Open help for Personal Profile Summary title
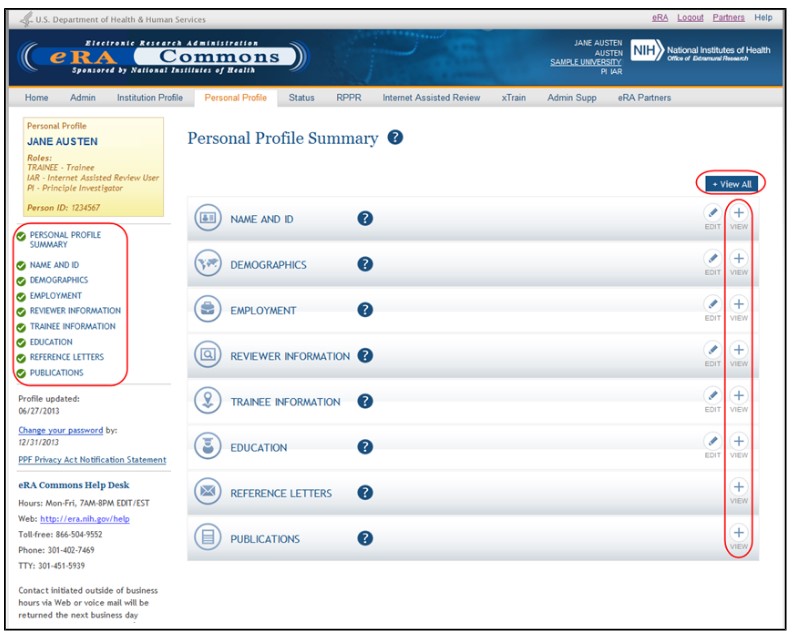Image resolution: width=793 pixels, height=635 pixels. coord(395,137)
